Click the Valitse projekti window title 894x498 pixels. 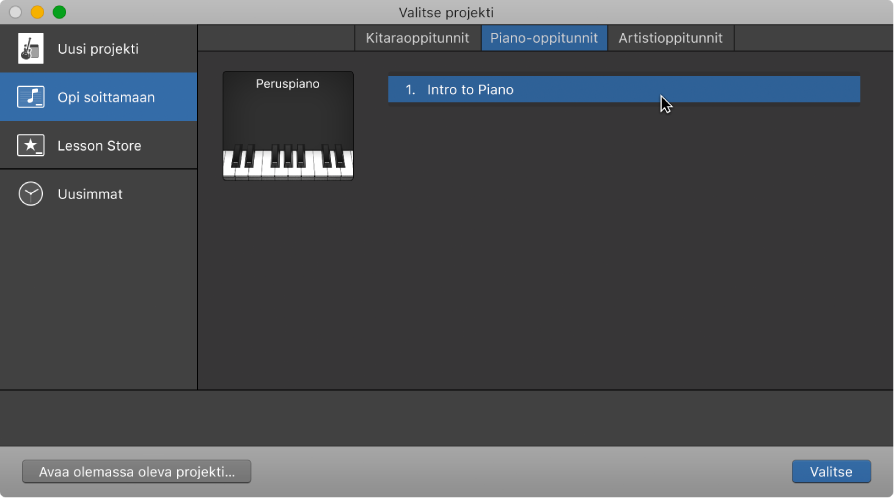[x=446, y=12]
